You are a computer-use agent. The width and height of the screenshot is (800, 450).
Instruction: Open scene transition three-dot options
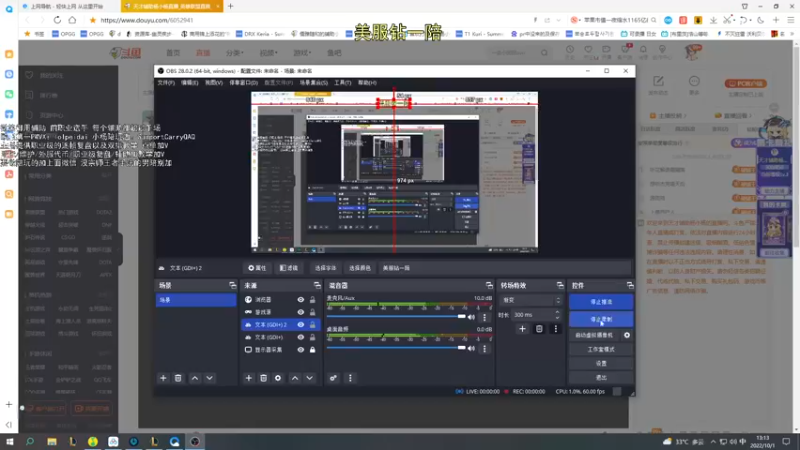click(x=556, y=329)
